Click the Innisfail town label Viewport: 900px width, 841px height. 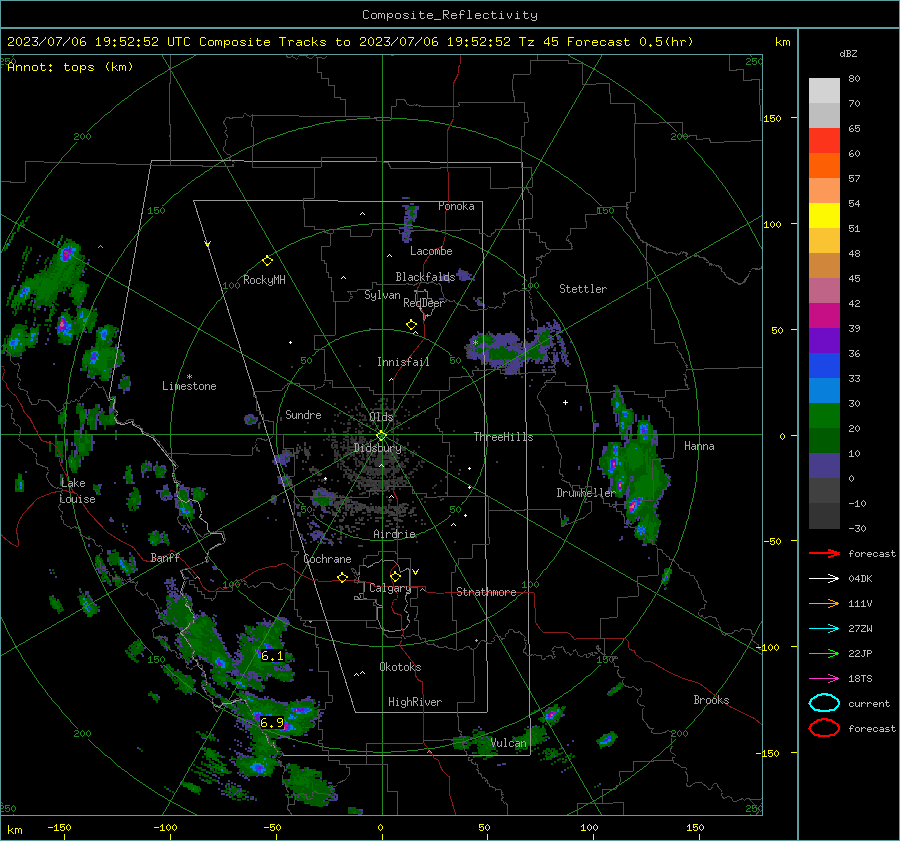click(403, 362)
